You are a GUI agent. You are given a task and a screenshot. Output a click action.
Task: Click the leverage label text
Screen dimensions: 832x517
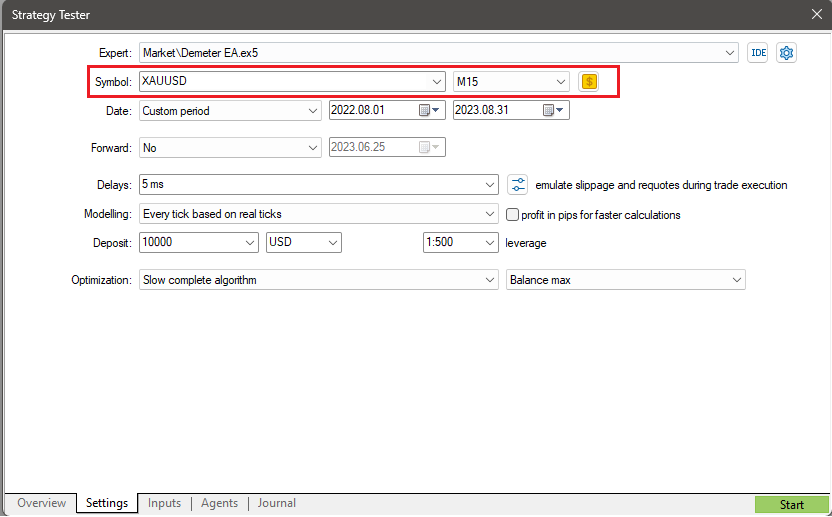tap(525, 243)
